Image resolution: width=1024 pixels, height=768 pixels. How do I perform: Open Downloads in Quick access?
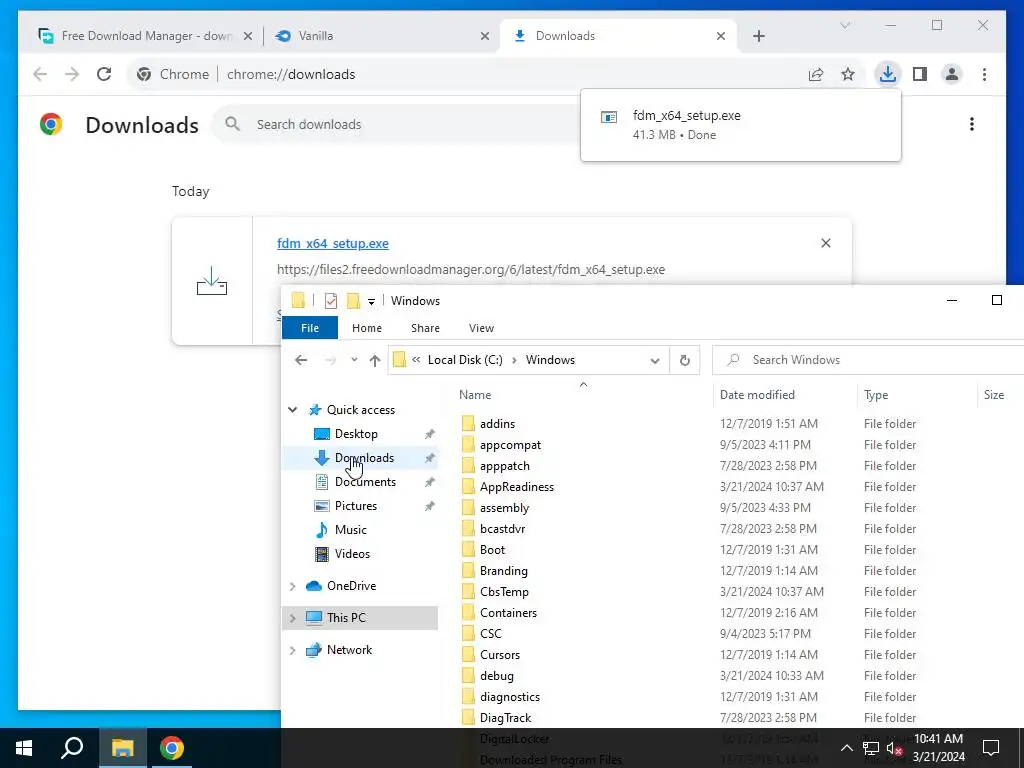(x=364, y=458)
